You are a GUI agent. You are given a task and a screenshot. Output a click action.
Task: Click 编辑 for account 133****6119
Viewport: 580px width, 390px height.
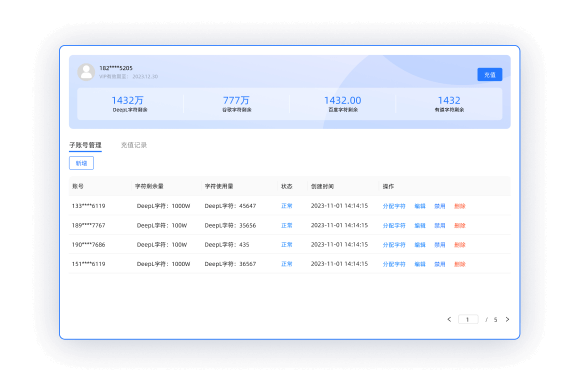click(x=420, y=206)
